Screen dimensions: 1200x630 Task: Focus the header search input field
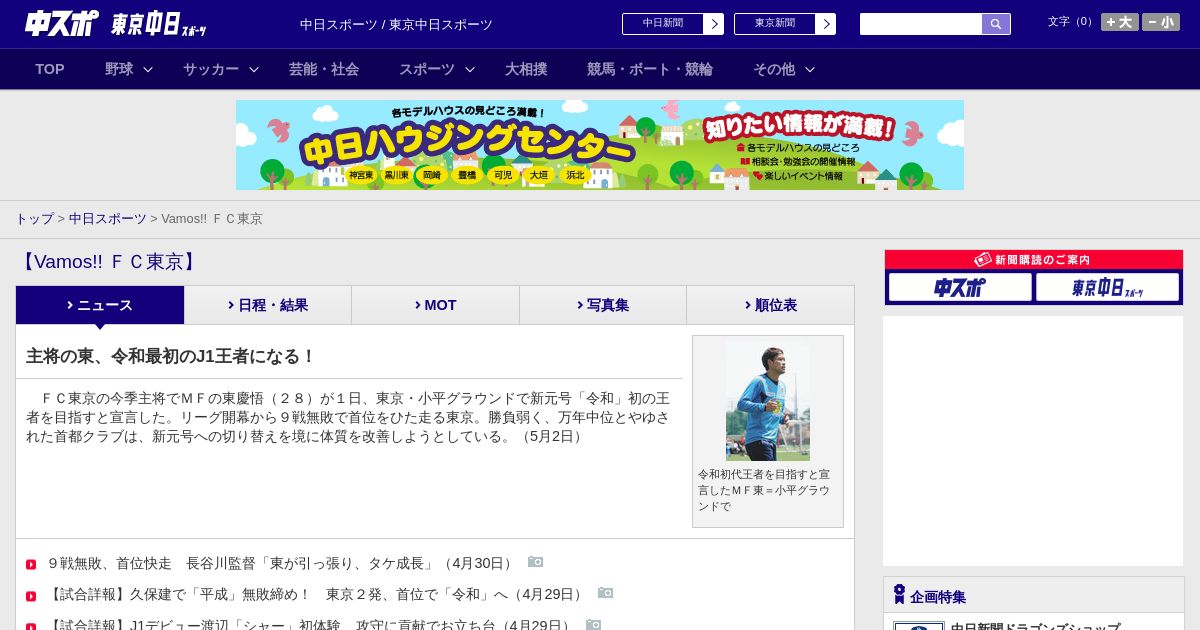click(921, 24)
